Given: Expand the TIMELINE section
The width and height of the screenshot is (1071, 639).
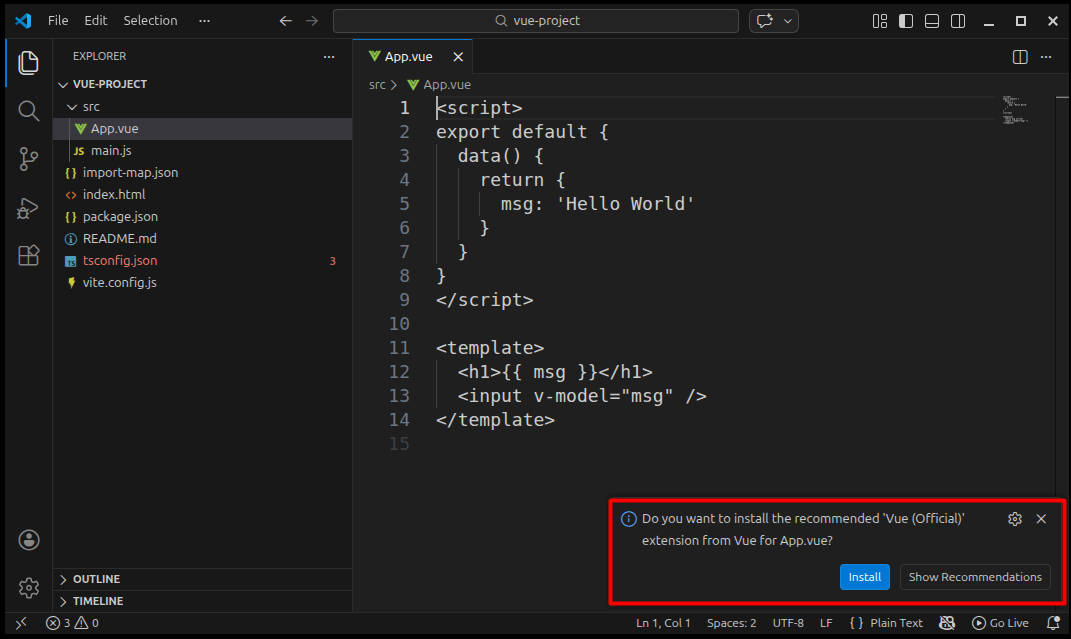Looking at the screenshot, I should click(202, 601).
